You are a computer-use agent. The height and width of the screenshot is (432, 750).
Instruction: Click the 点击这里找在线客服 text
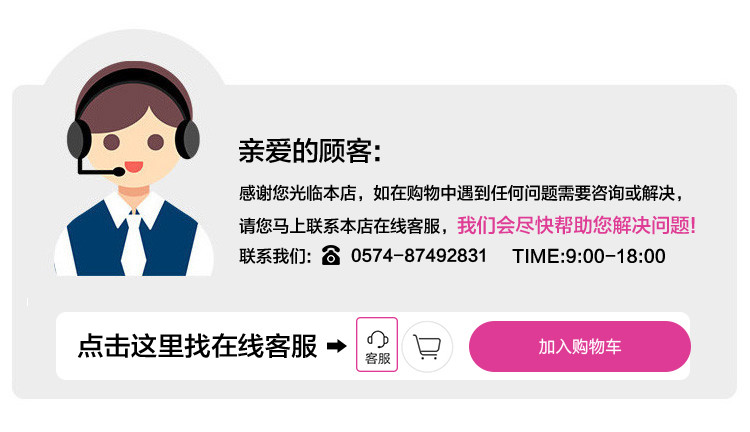tap(198, 346)
